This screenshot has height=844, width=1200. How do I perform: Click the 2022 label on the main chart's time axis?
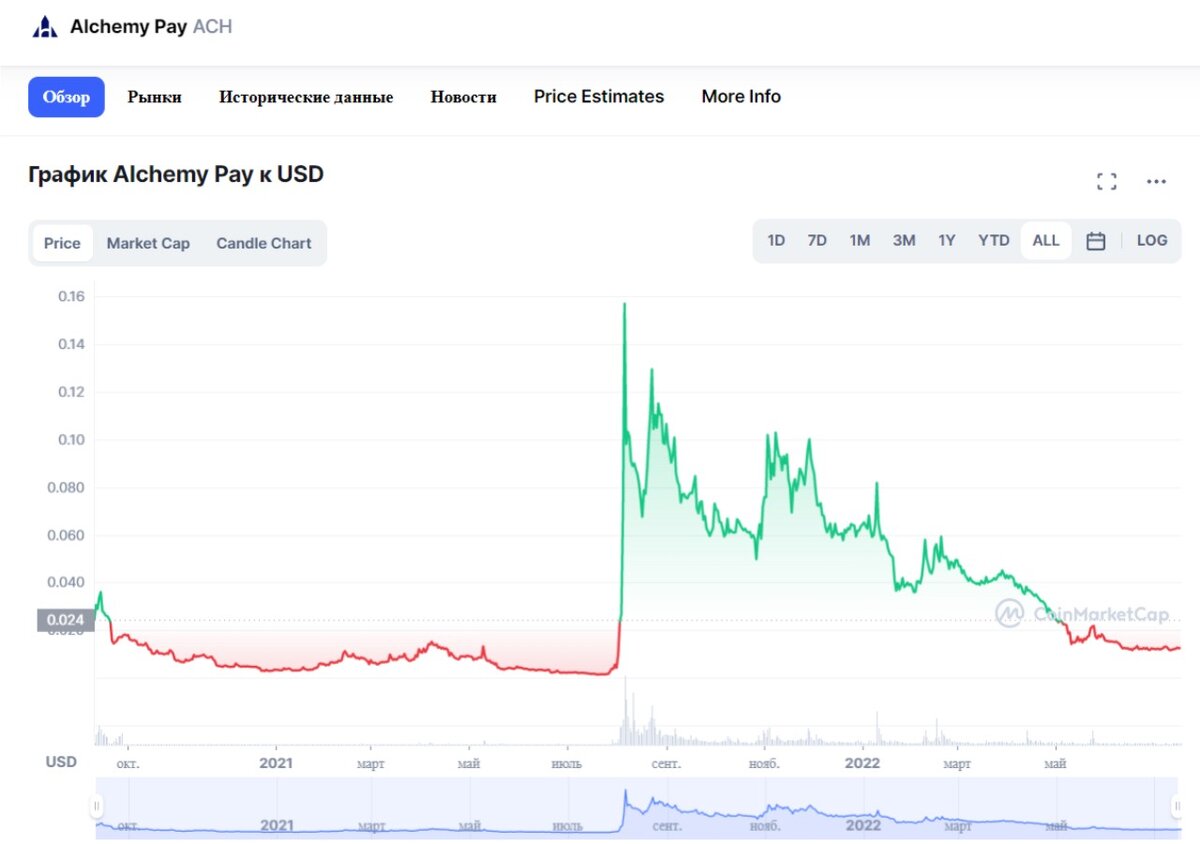click(x=862, y=763)
